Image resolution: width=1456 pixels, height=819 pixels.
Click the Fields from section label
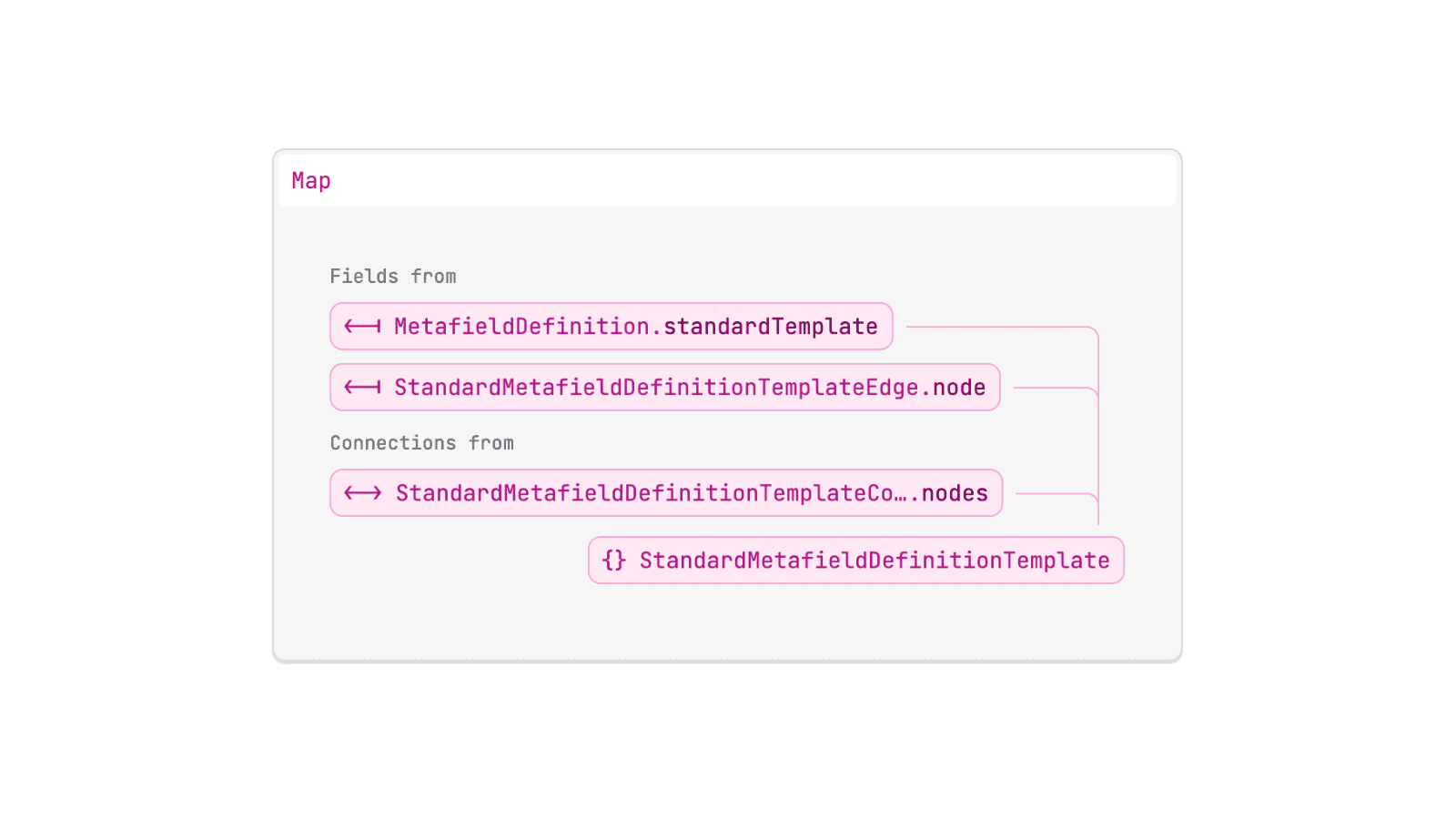coord(393,277)
